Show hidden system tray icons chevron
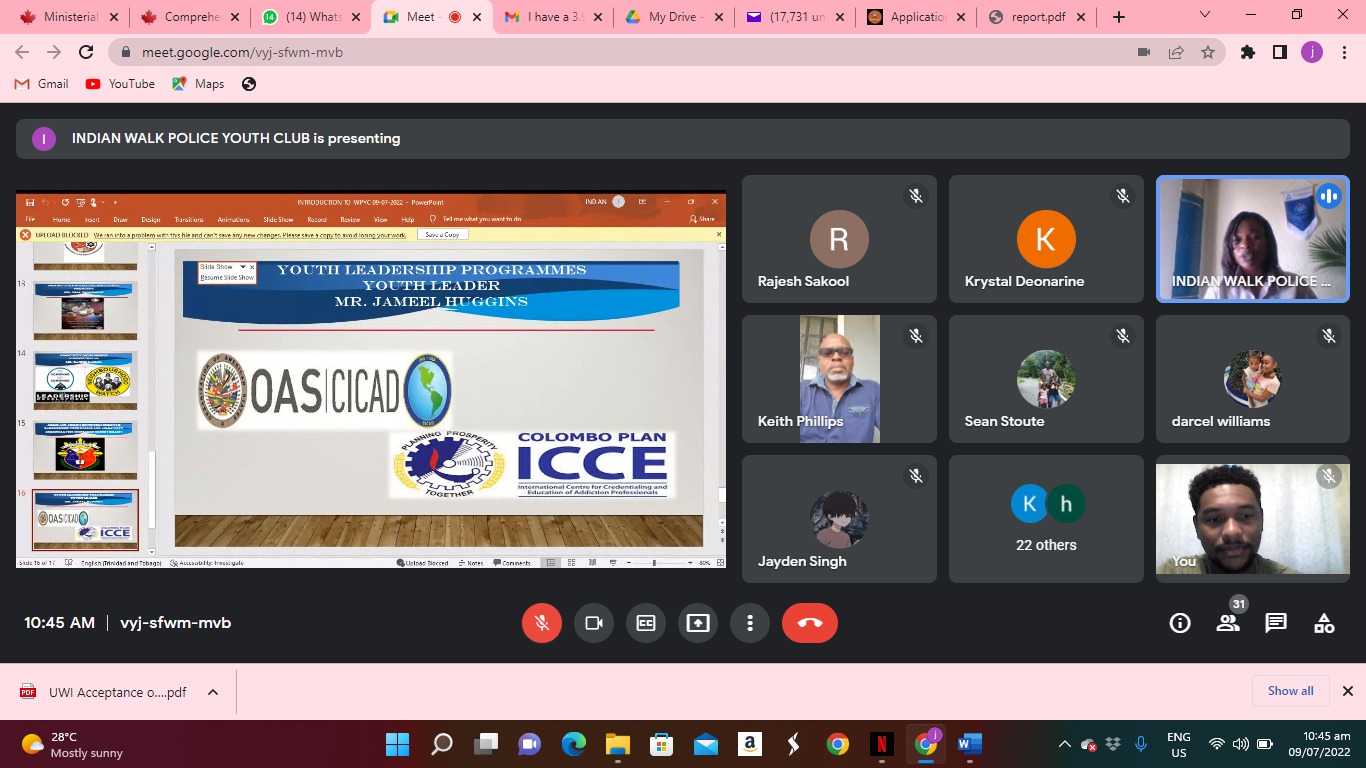The width and height of the screenshot is (1366, 768). [x=1064, y=744]
